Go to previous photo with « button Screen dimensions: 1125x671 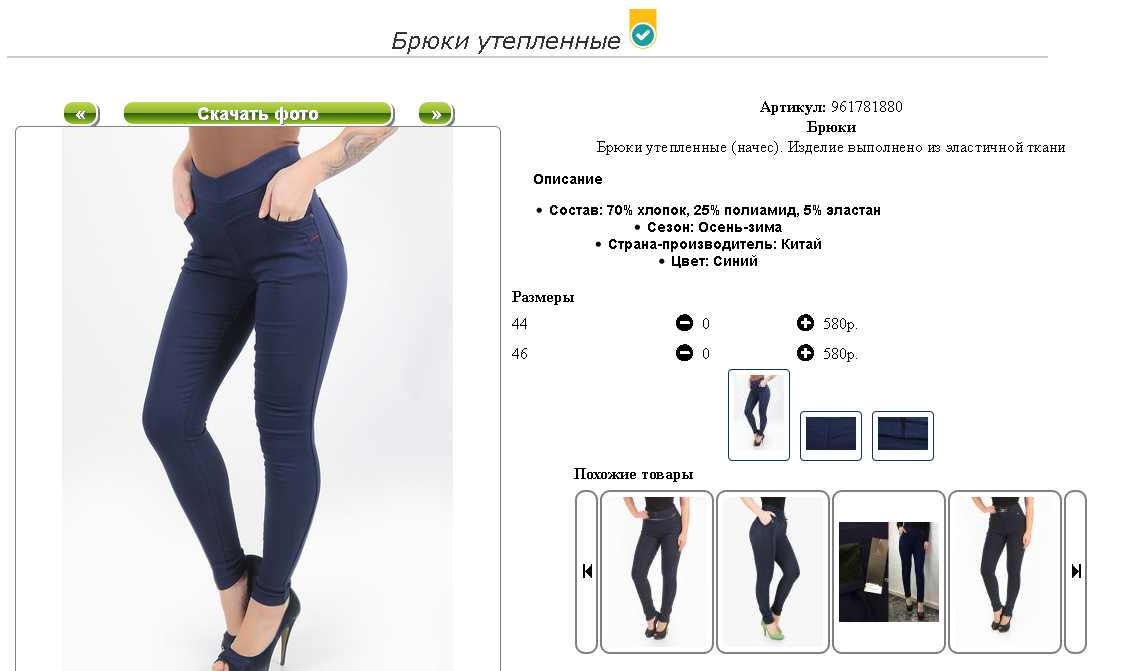tap(80, 113)
